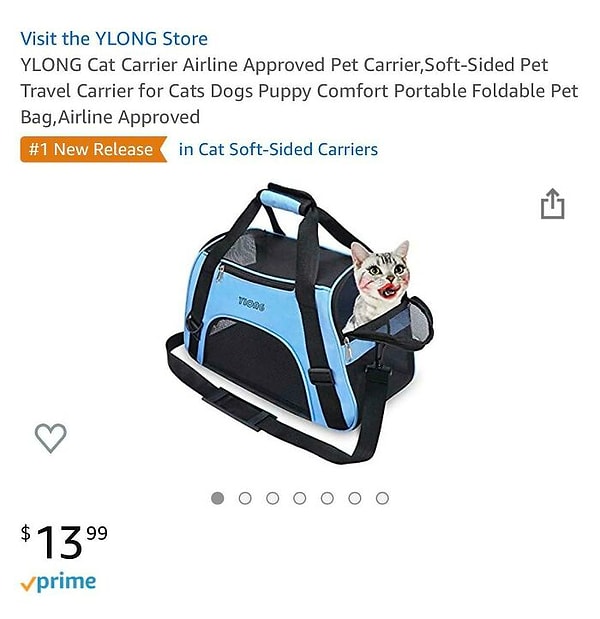Image resolution: width=600 pixels, height=619 pixels.
Task: Tap the blue pet carrier product image
Action: point(299,323)
